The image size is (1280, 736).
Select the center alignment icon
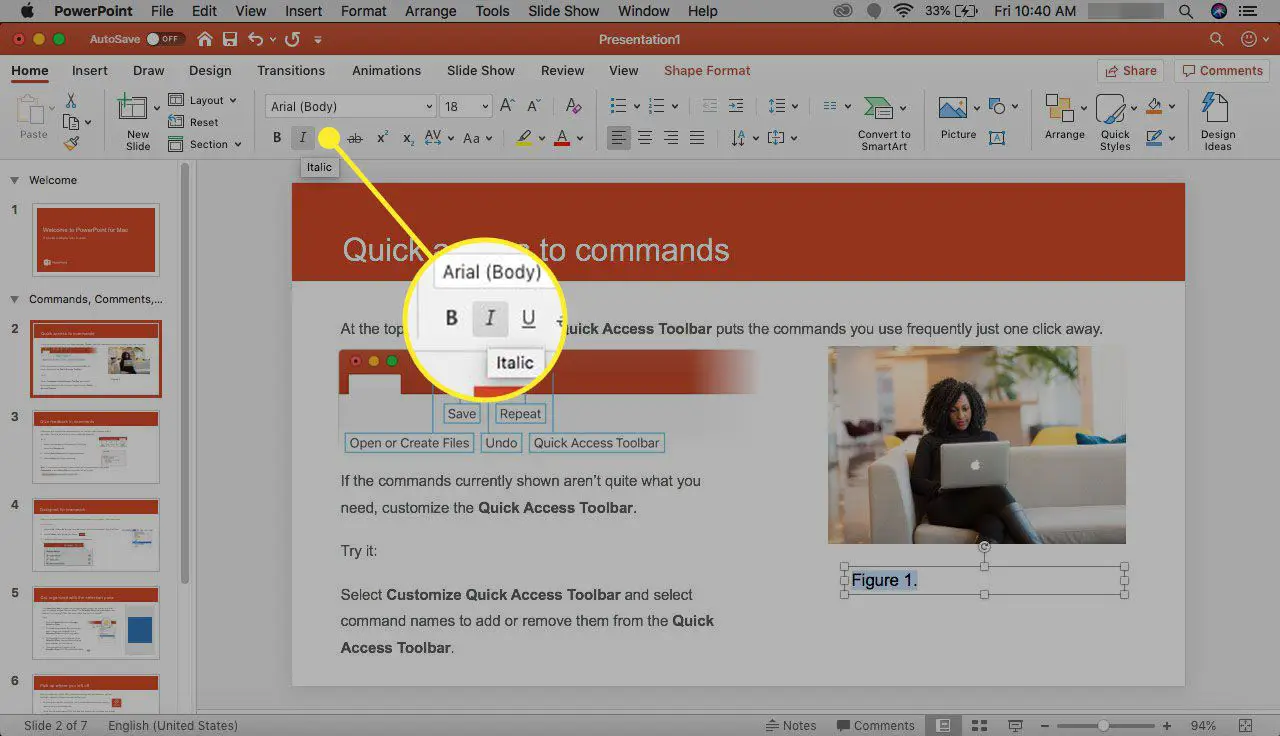click(x=645, y=137)
